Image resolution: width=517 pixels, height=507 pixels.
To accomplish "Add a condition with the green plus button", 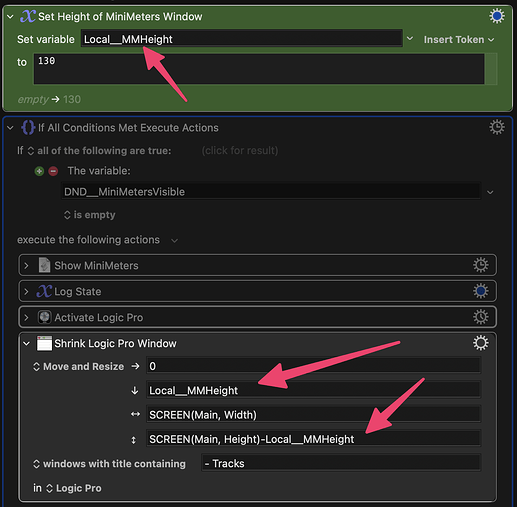I will point(39,171).
